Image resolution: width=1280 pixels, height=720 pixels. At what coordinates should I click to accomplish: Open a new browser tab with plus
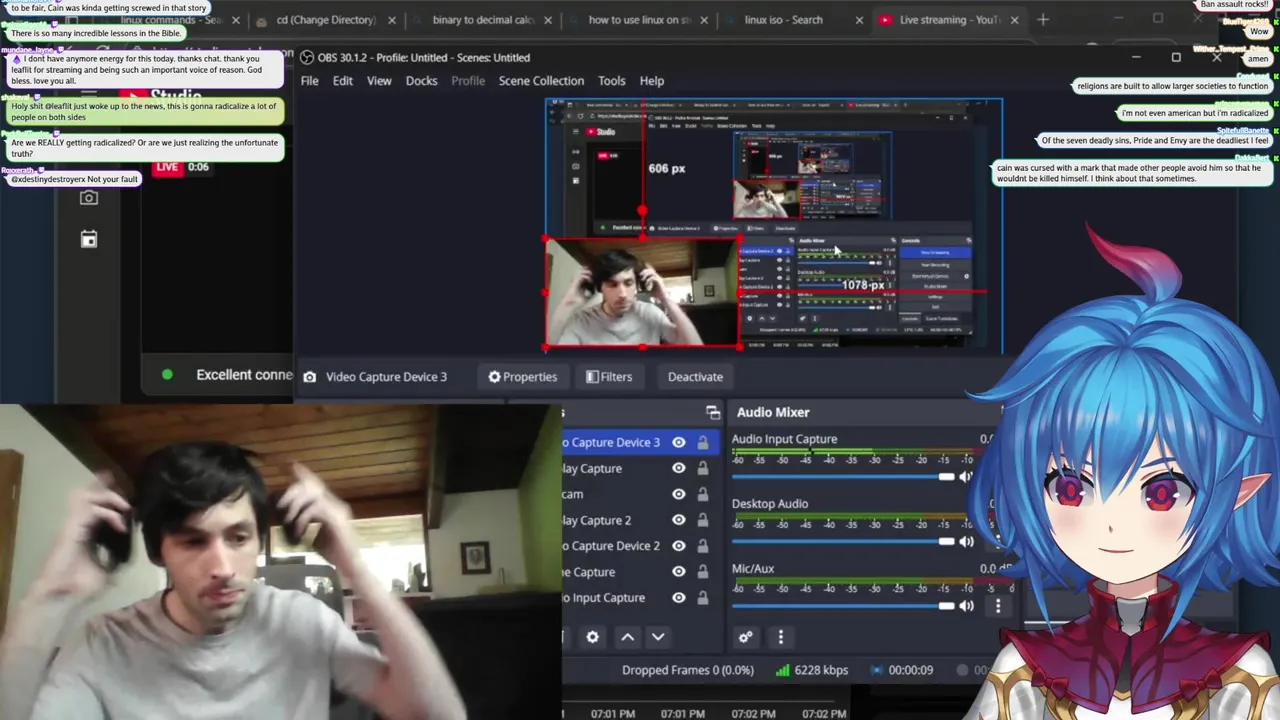[1043, 19]
